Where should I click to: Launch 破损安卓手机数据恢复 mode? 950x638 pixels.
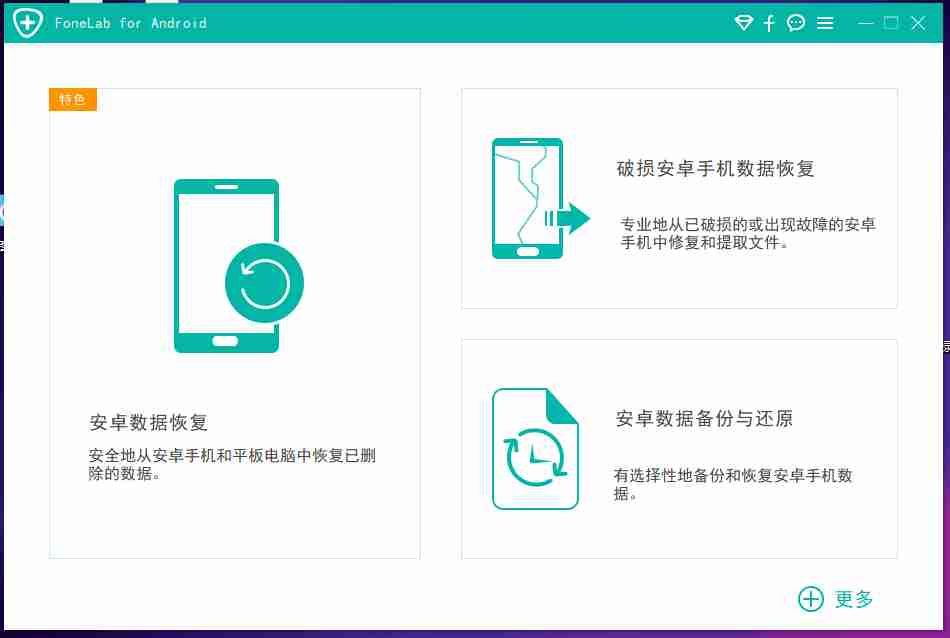(680, 196)
